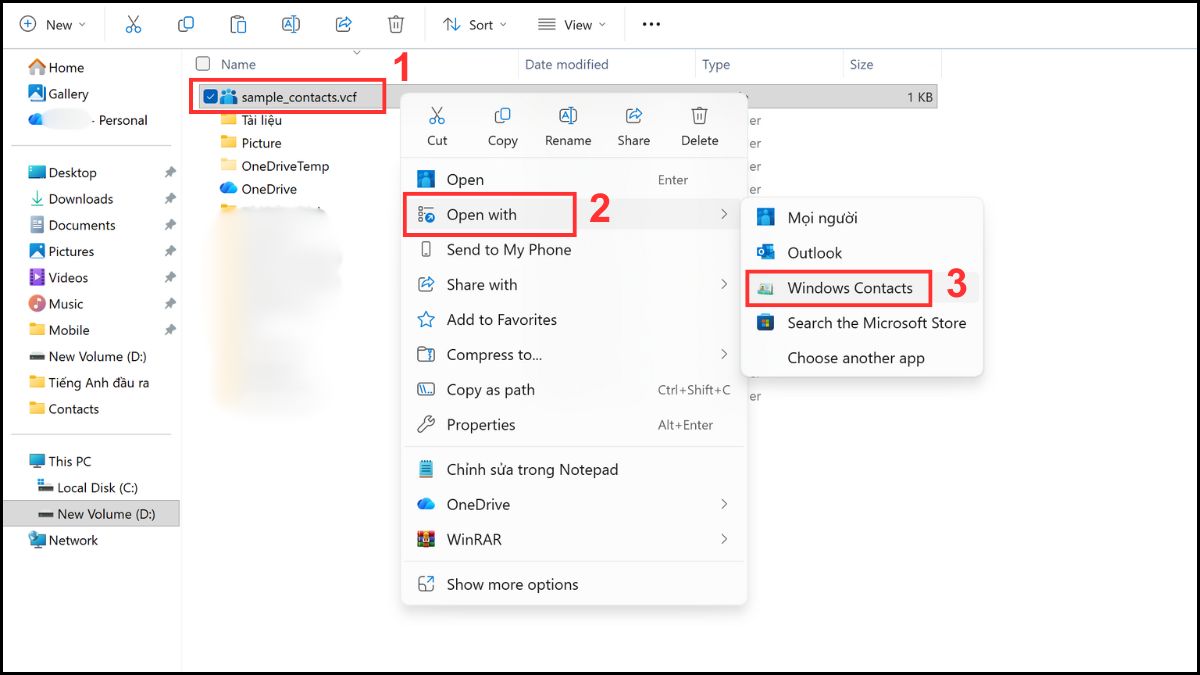1200x675 pixels.
Task: Click the Share icon in the toolbar
Action: [x=343, y=24]
